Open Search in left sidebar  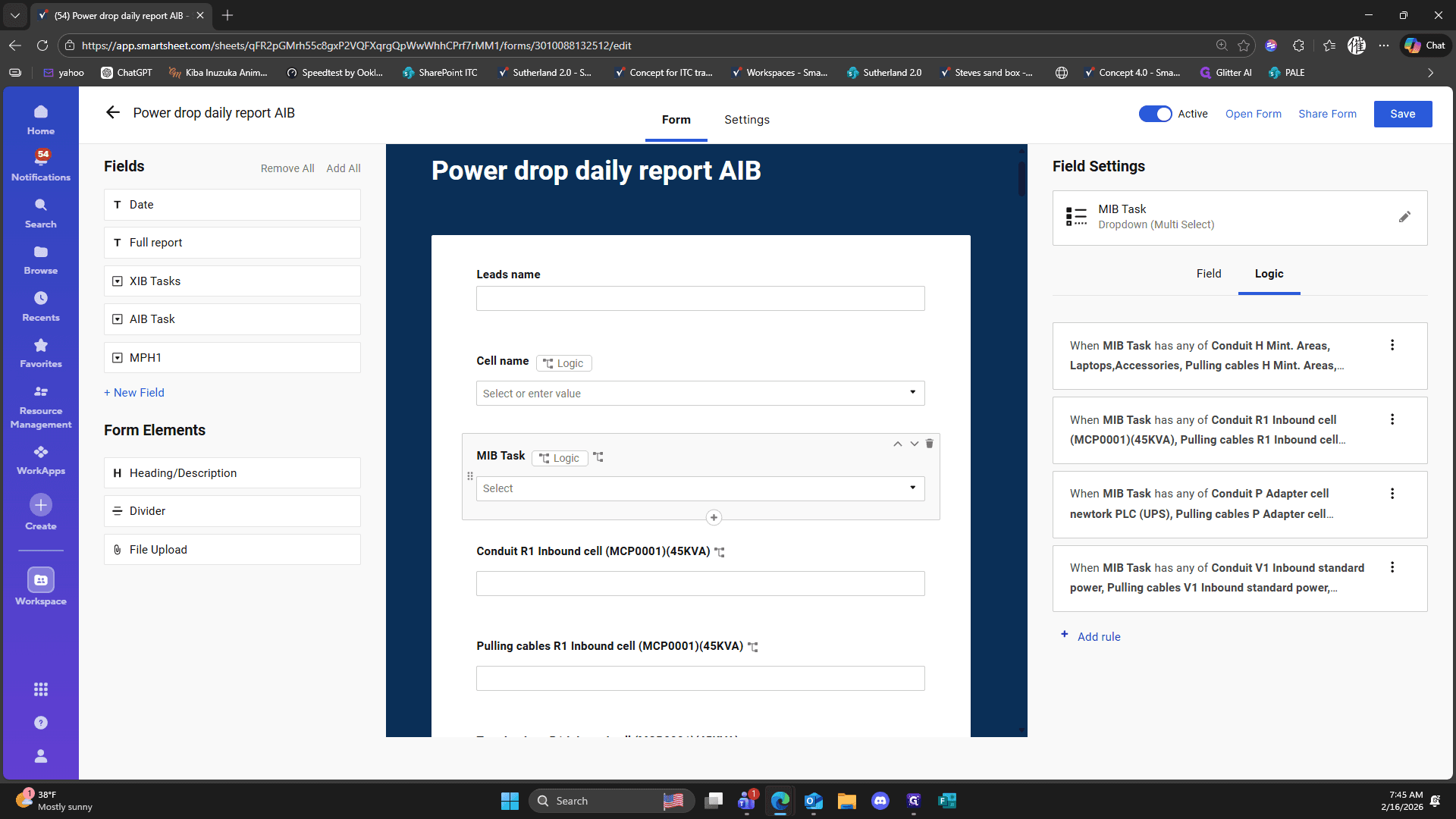[41, 213]
